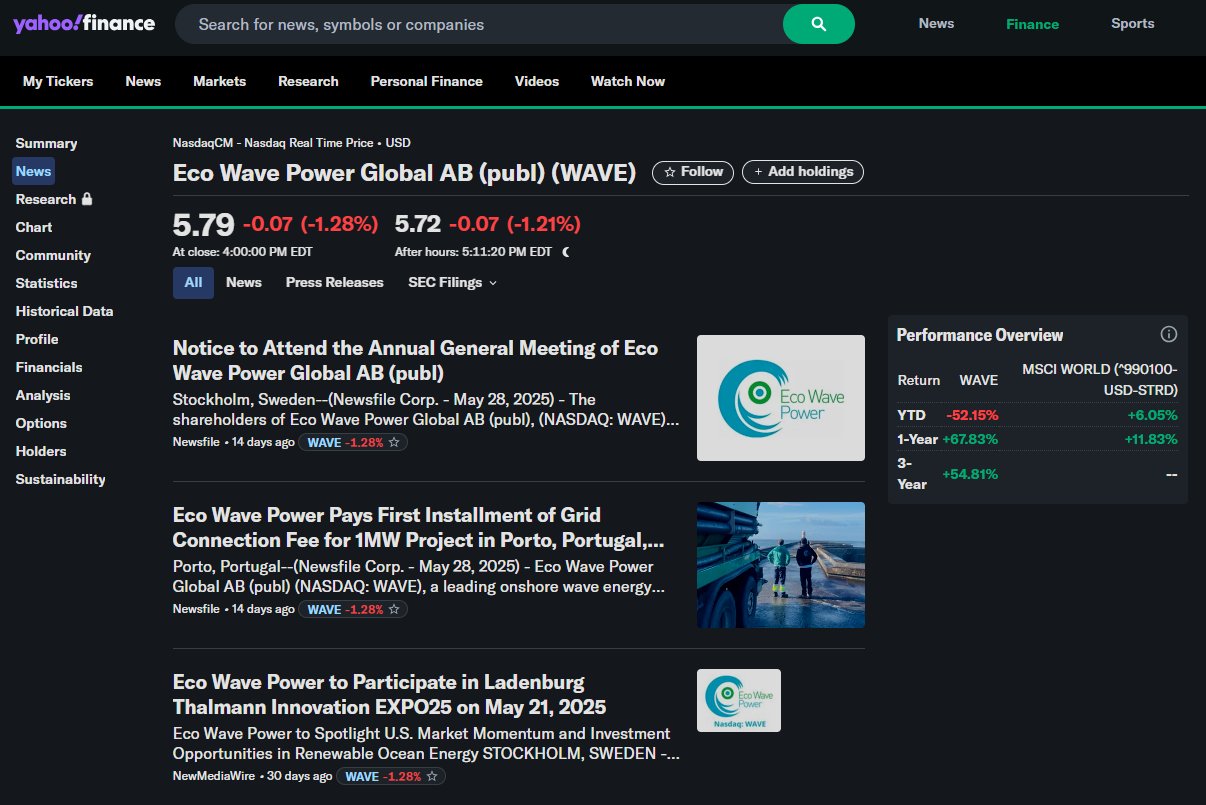Image resolution: width=1206 pixels, height=805 pixels.
Task: Star WAVE ticker under Ladenburg Thalmann article
Action: point(433,776)
